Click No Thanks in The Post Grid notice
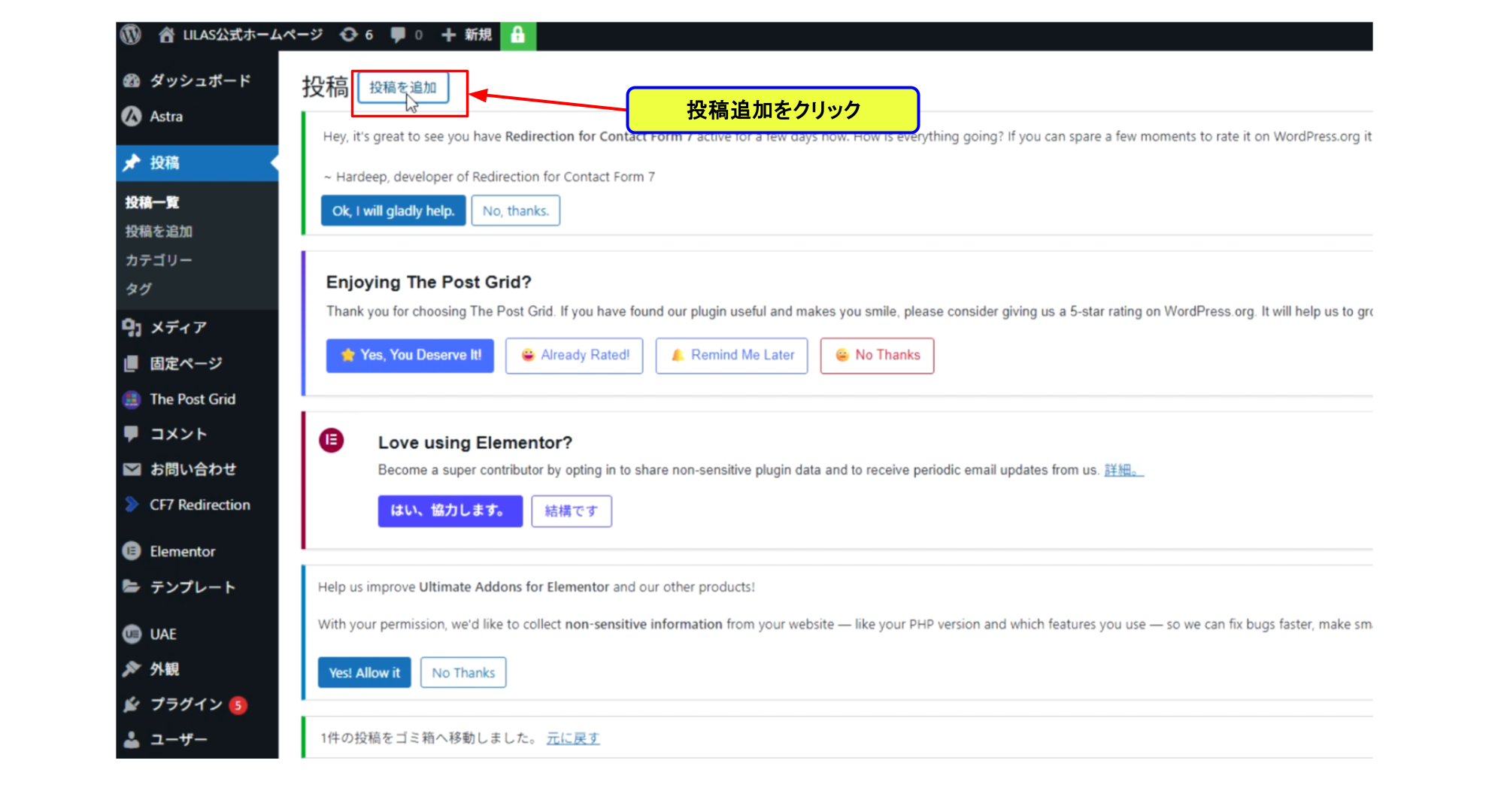 coord(877,355)
